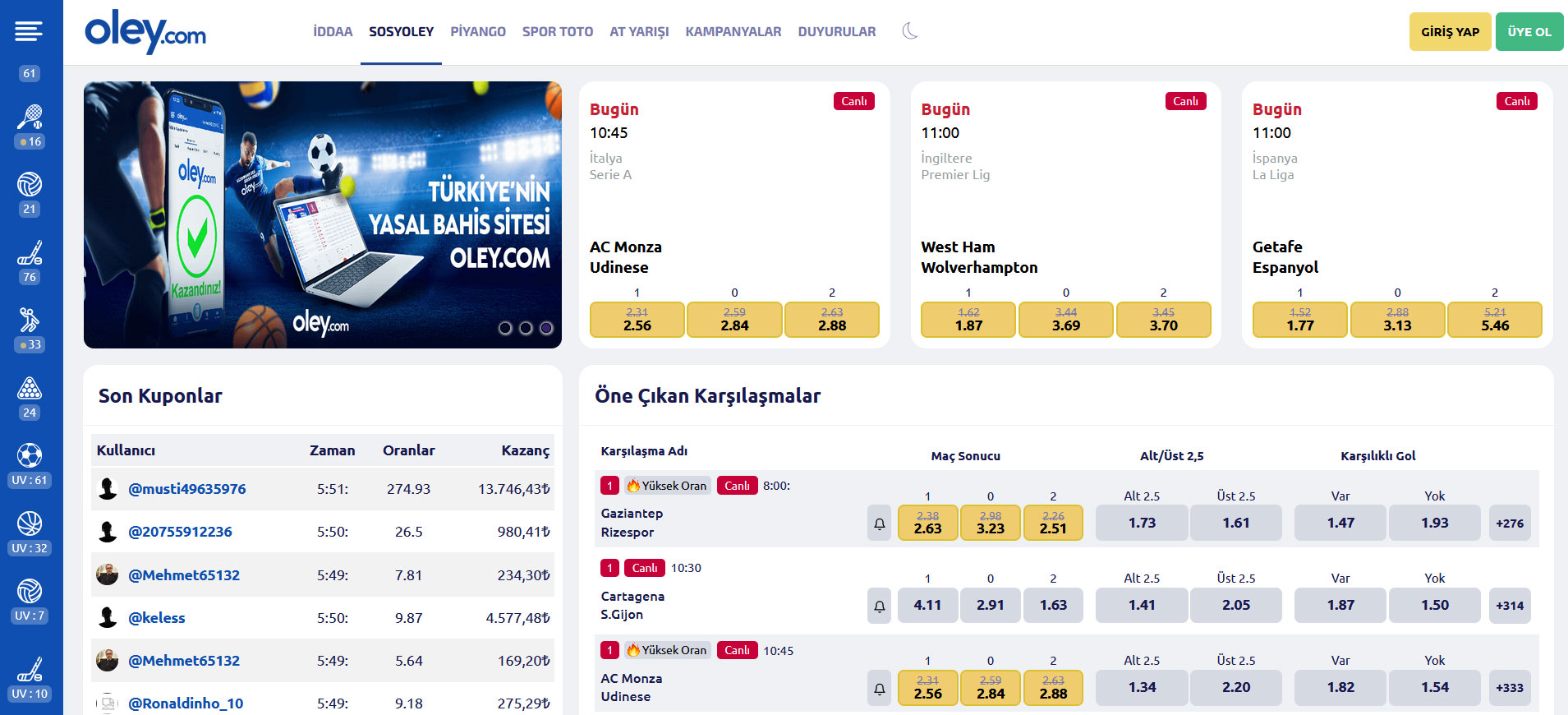Select the handball sport icon

(x=30, y=321)
